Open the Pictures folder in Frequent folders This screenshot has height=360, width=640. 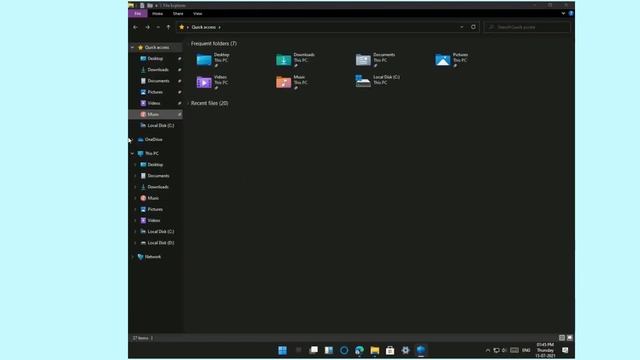point(451,60)
